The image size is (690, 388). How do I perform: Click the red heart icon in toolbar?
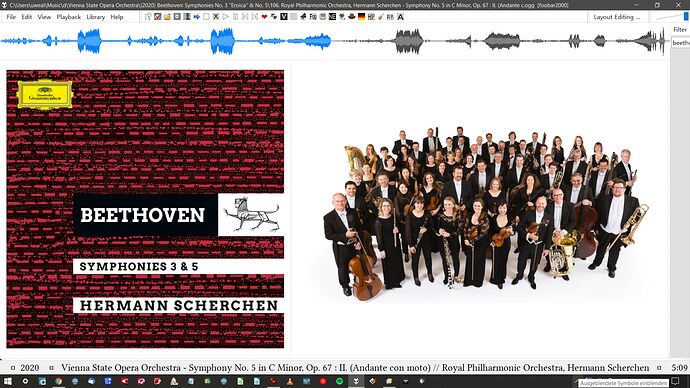click(264, 17)
